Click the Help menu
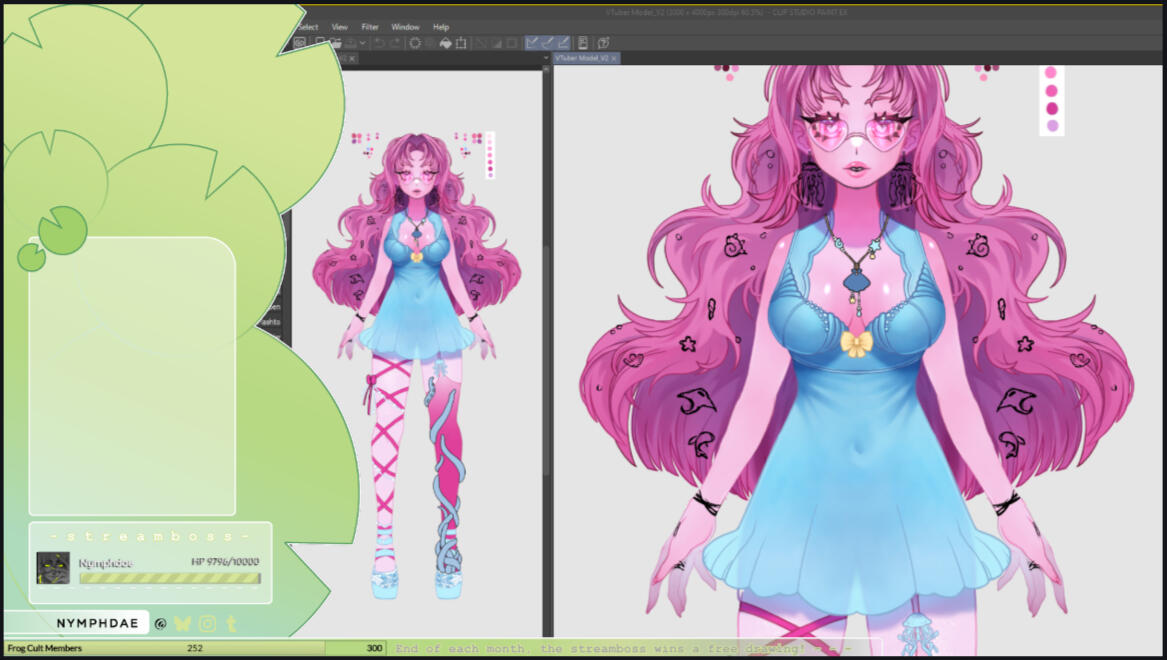The height and width of the screenshot is (660, 1167). click(x=441, y=27)
